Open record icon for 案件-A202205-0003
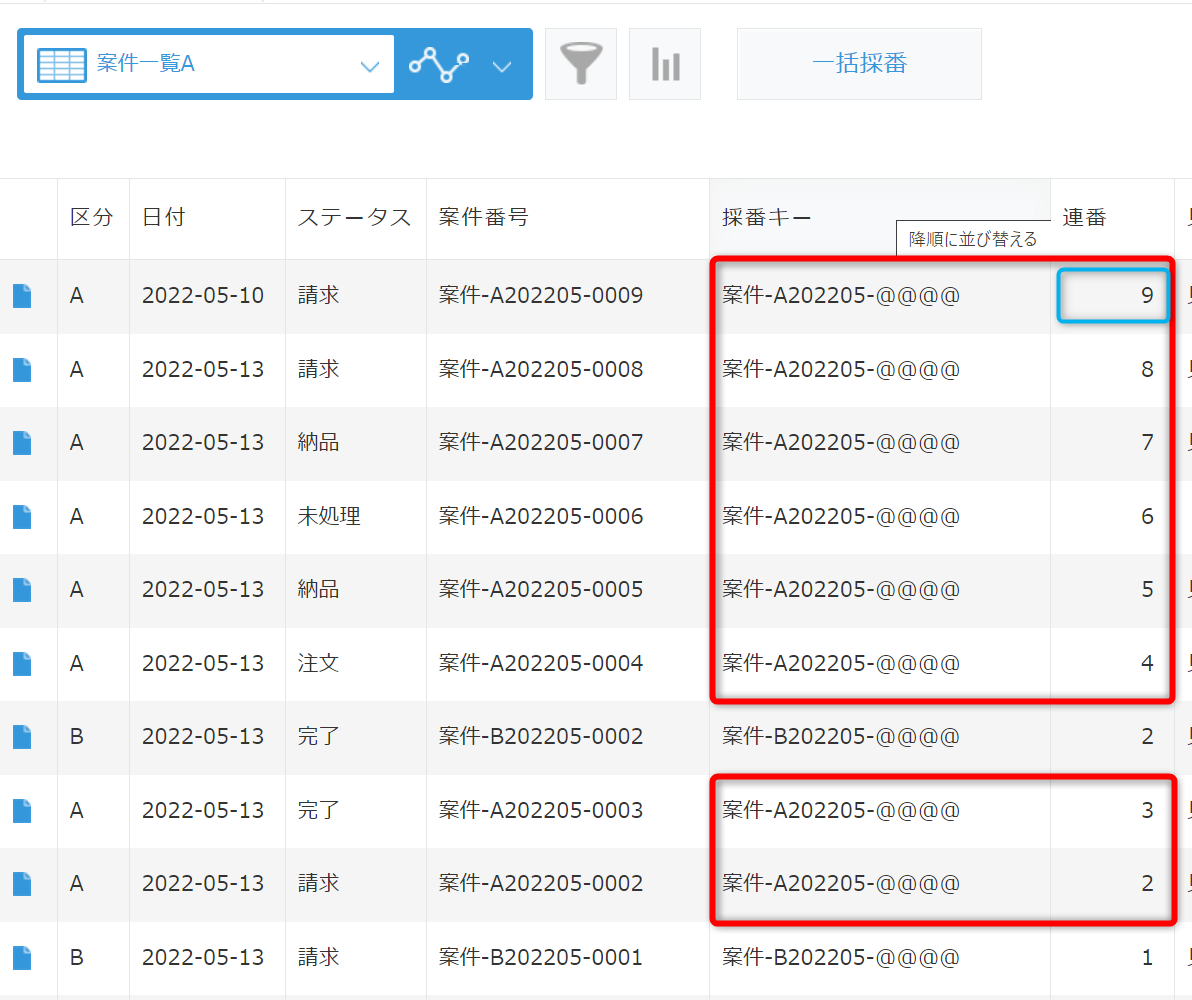This screenshot has height=1000, width=1192. pos(22,811)
